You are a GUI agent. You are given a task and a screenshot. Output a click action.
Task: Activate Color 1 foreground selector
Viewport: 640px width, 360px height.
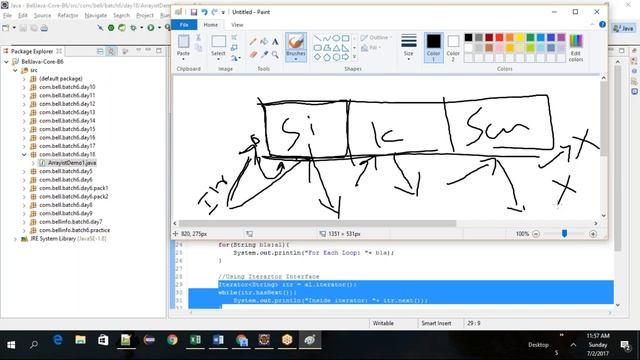[x=433, y=47]
